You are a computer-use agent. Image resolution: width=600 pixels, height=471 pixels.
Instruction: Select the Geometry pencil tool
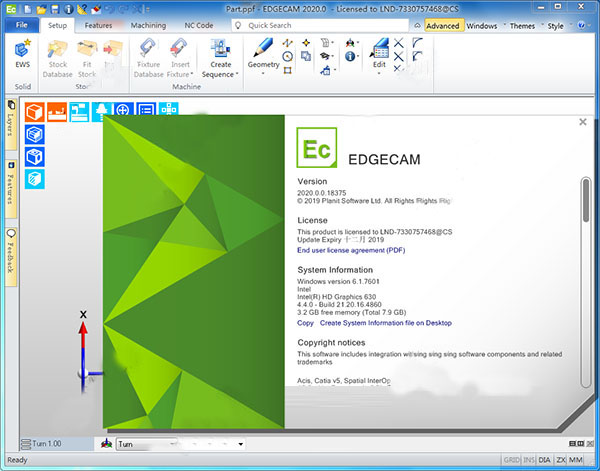click(264, 52)
